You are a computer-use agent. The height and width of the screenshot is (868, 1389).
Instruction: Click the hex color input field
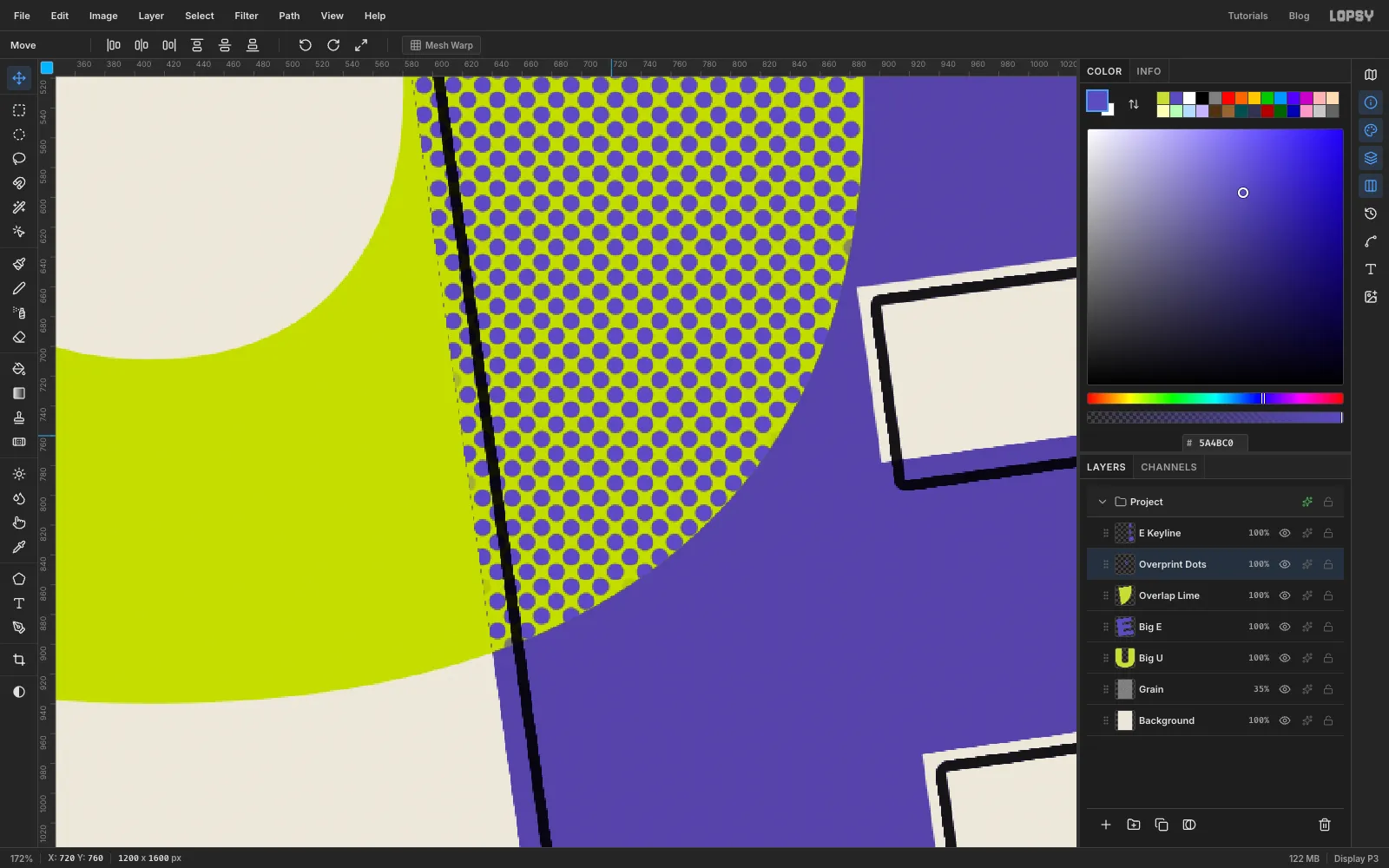coord(1215,443)
